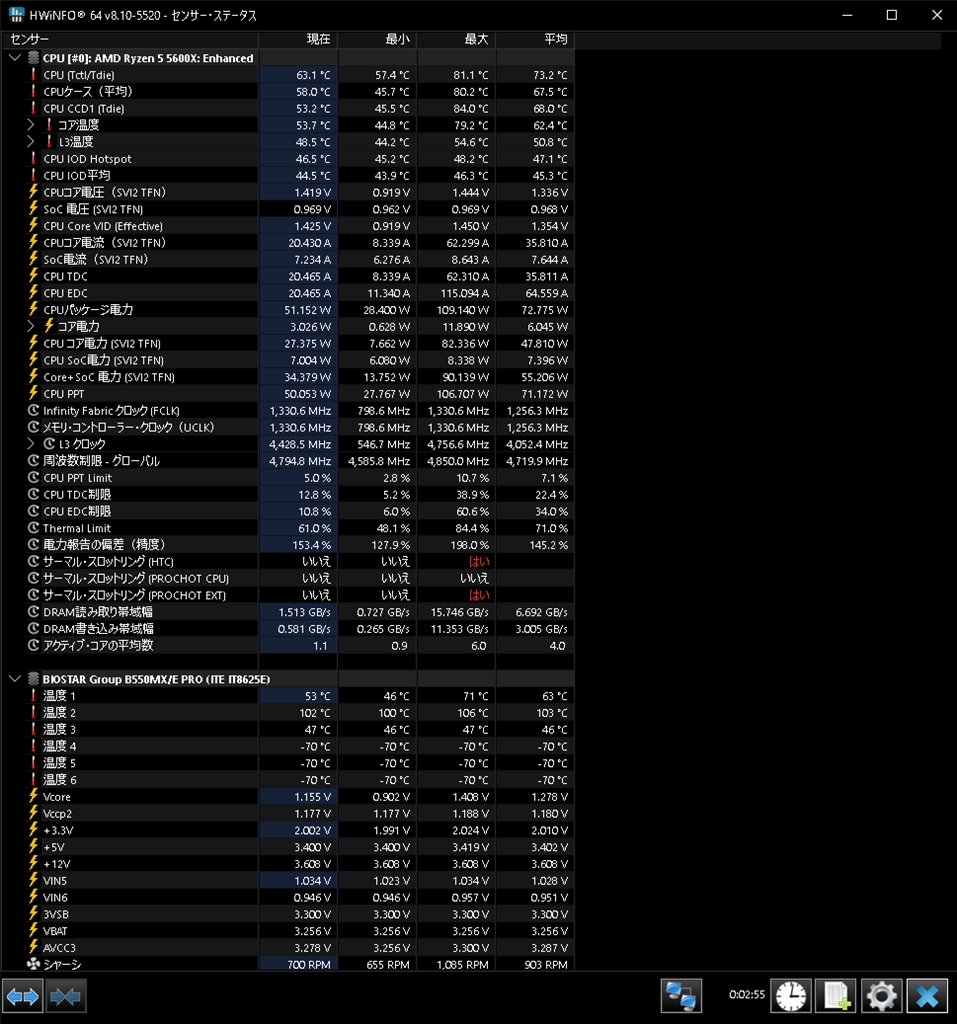Click the センサー column header
Image resolution: width=957 pixels, height=1024 pixels.
click(x=131, y=39)
